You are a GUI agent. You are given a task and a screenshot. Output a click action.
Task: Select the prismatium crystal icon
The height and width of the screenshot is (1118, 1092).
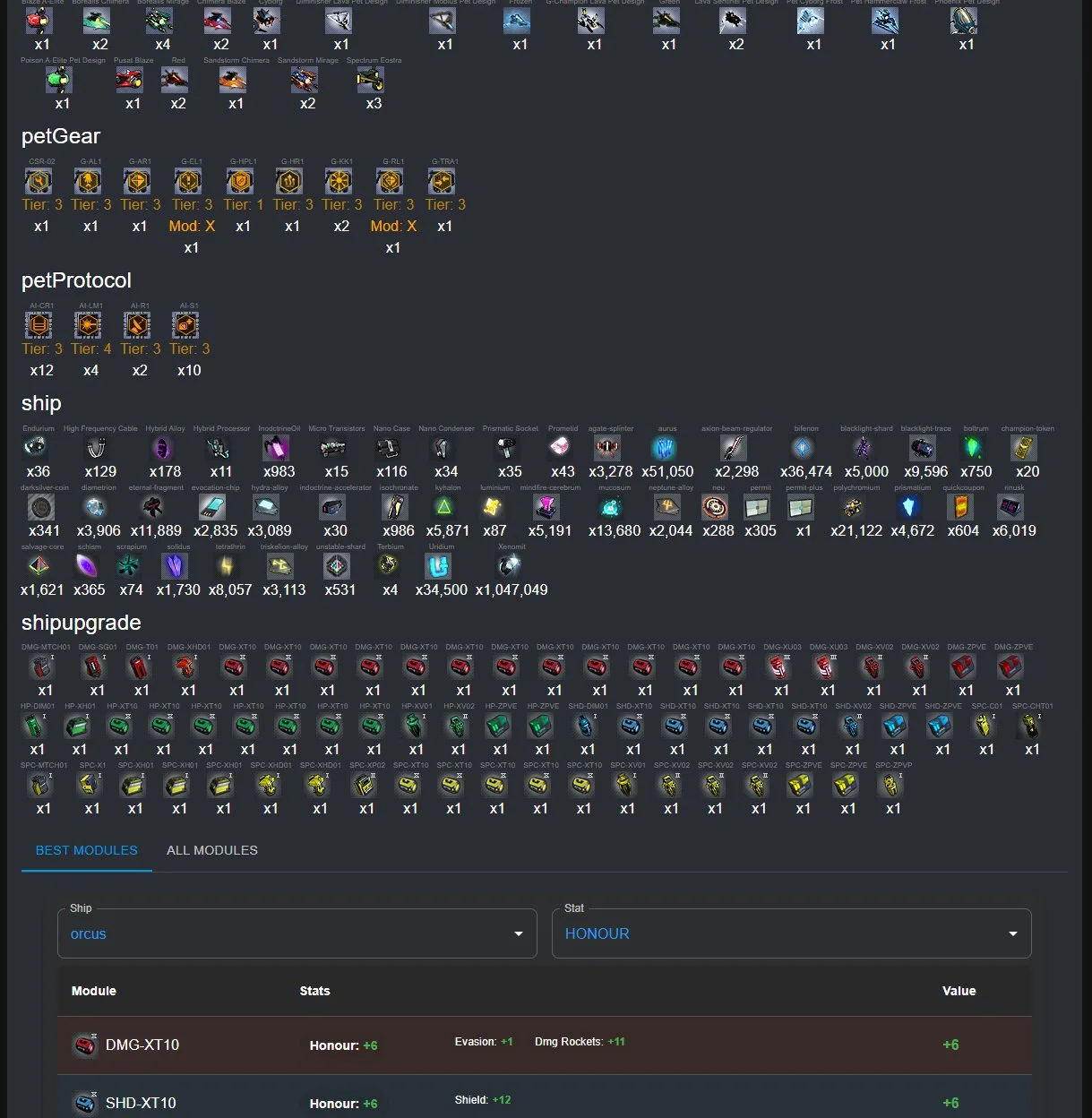(x=909, y=507)
